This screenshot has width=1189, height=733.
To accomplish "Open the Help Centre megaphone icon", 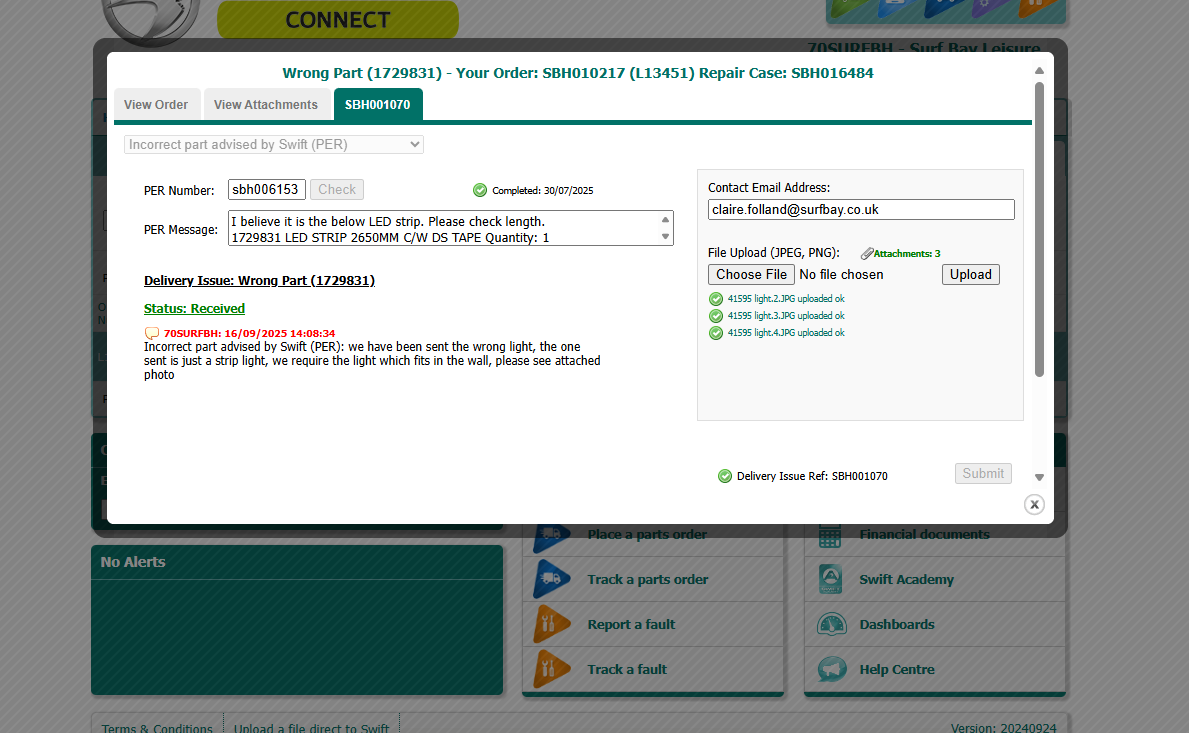I will (x=830, y=669).
